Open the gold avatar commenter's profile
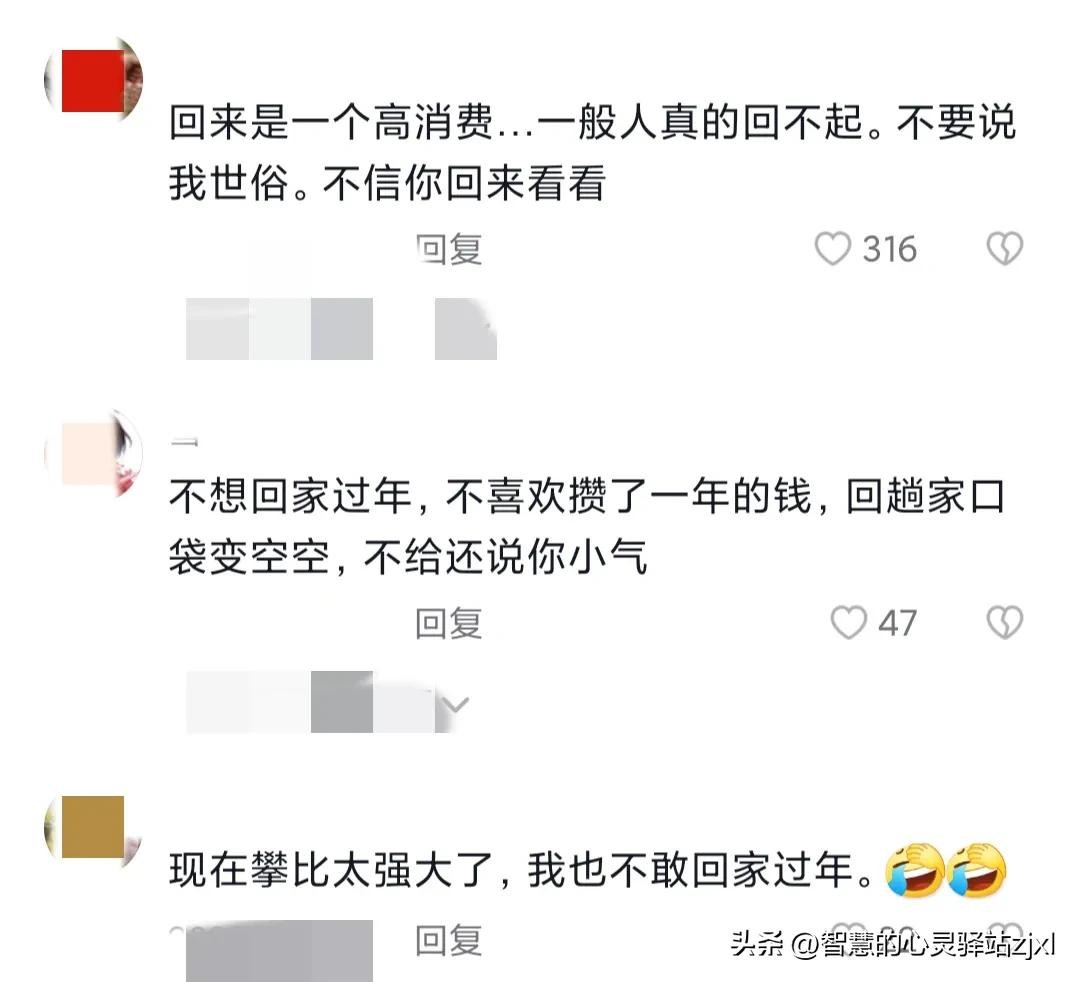The width and height of the screenshot is (1080, 982). (x=94, y=827)
